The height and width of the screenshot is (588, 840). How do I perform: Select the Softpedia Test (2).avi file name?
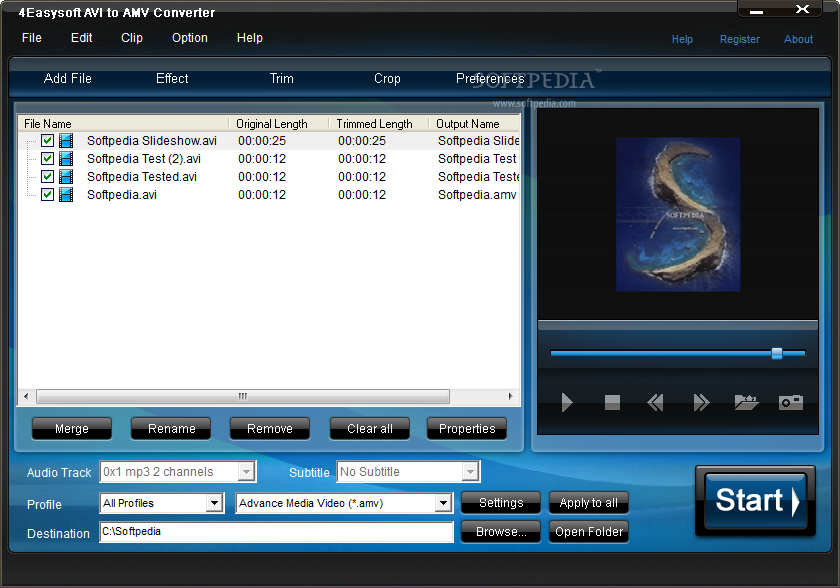click(x=144, y=159)
